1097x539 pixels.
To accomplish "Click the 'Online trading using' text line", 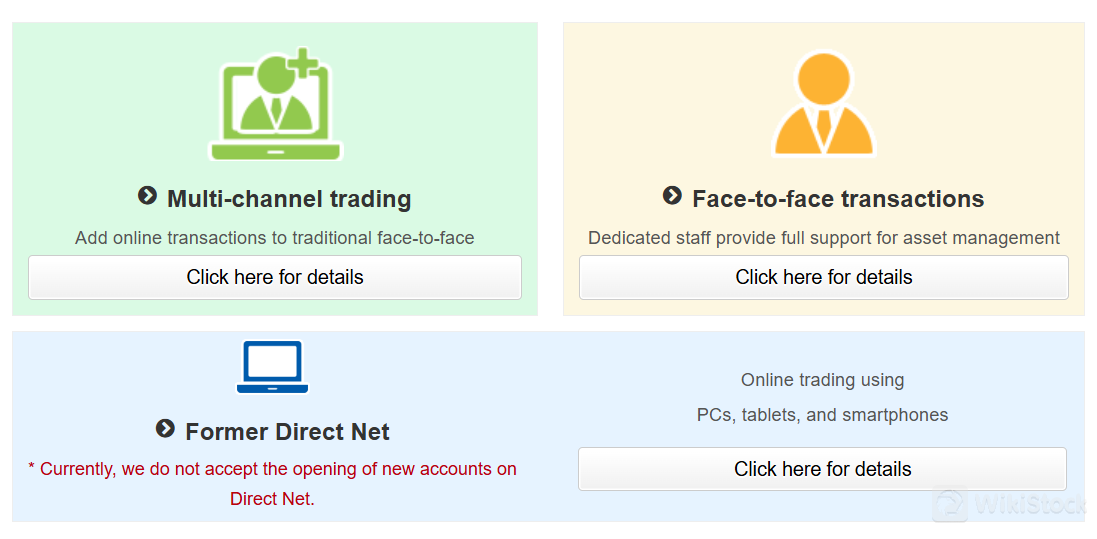I will click(822, 380).
